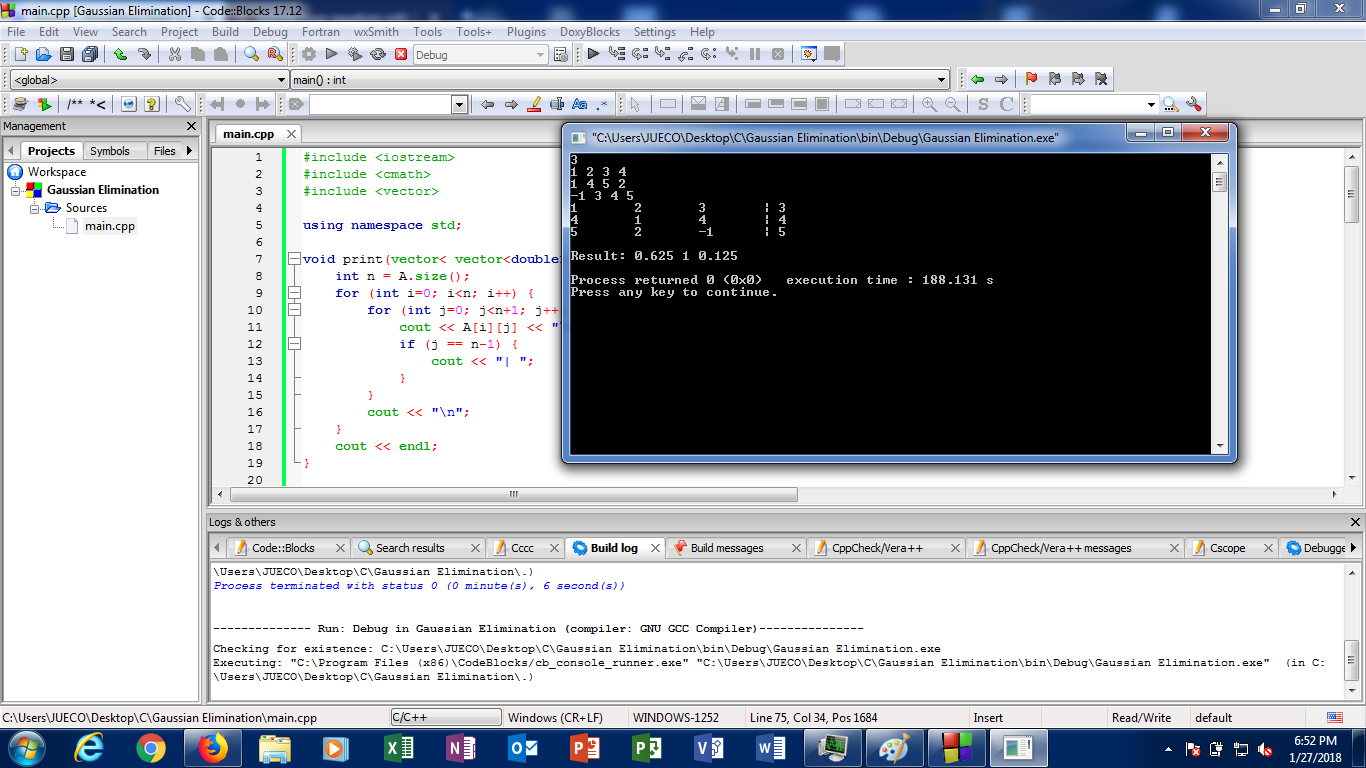
Task: Open the Build menu
Action: coord(225,32)
